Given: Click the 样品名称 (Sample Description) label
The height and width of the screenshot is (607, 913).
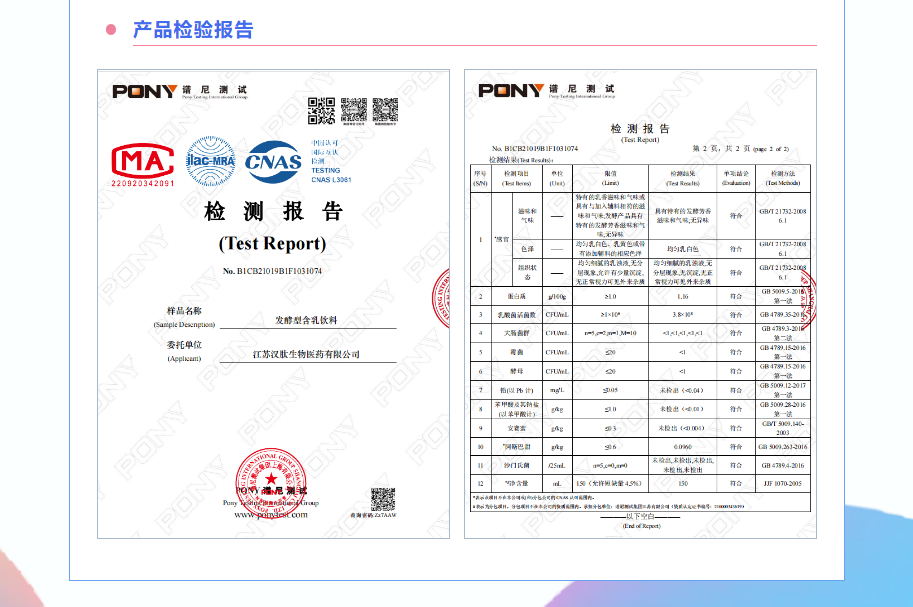Looking at the screenshot, I should pos(184,317).
